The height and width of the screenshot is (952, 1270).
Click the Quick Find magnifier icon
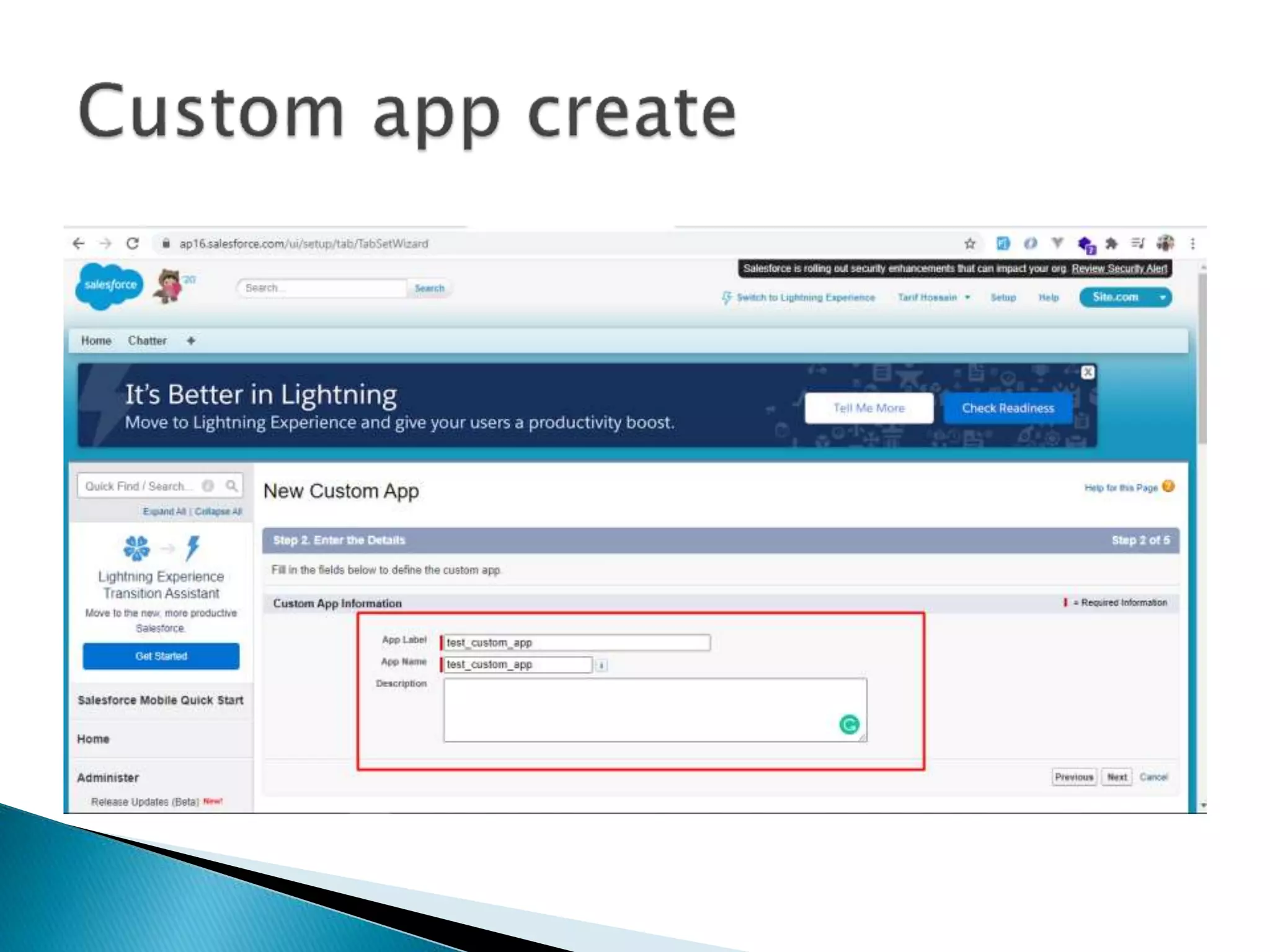pyautogui.click(x=231, y=486)
